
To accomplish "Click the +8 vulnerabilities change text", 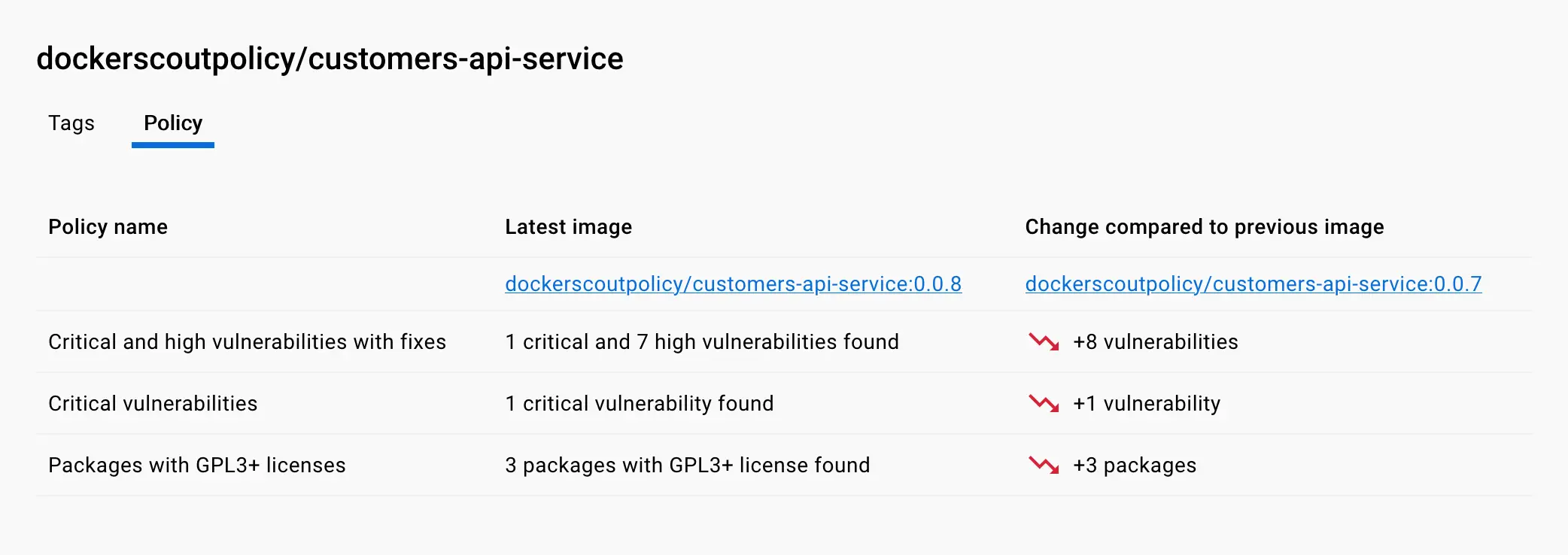I will [1155, 342].
